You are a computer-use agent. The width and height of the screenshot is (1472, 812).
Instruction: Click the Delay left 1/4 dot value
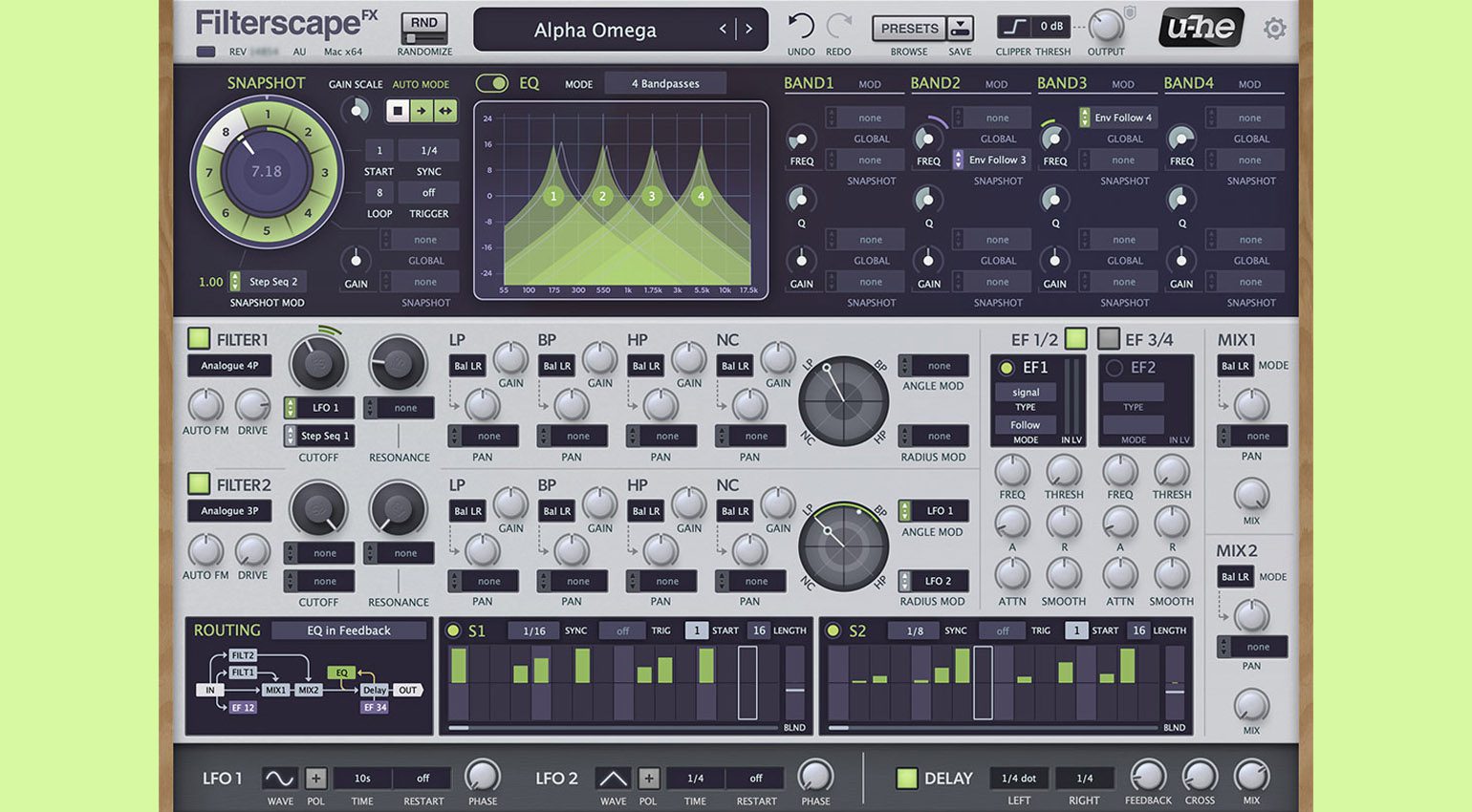[x=1019, y=779]
